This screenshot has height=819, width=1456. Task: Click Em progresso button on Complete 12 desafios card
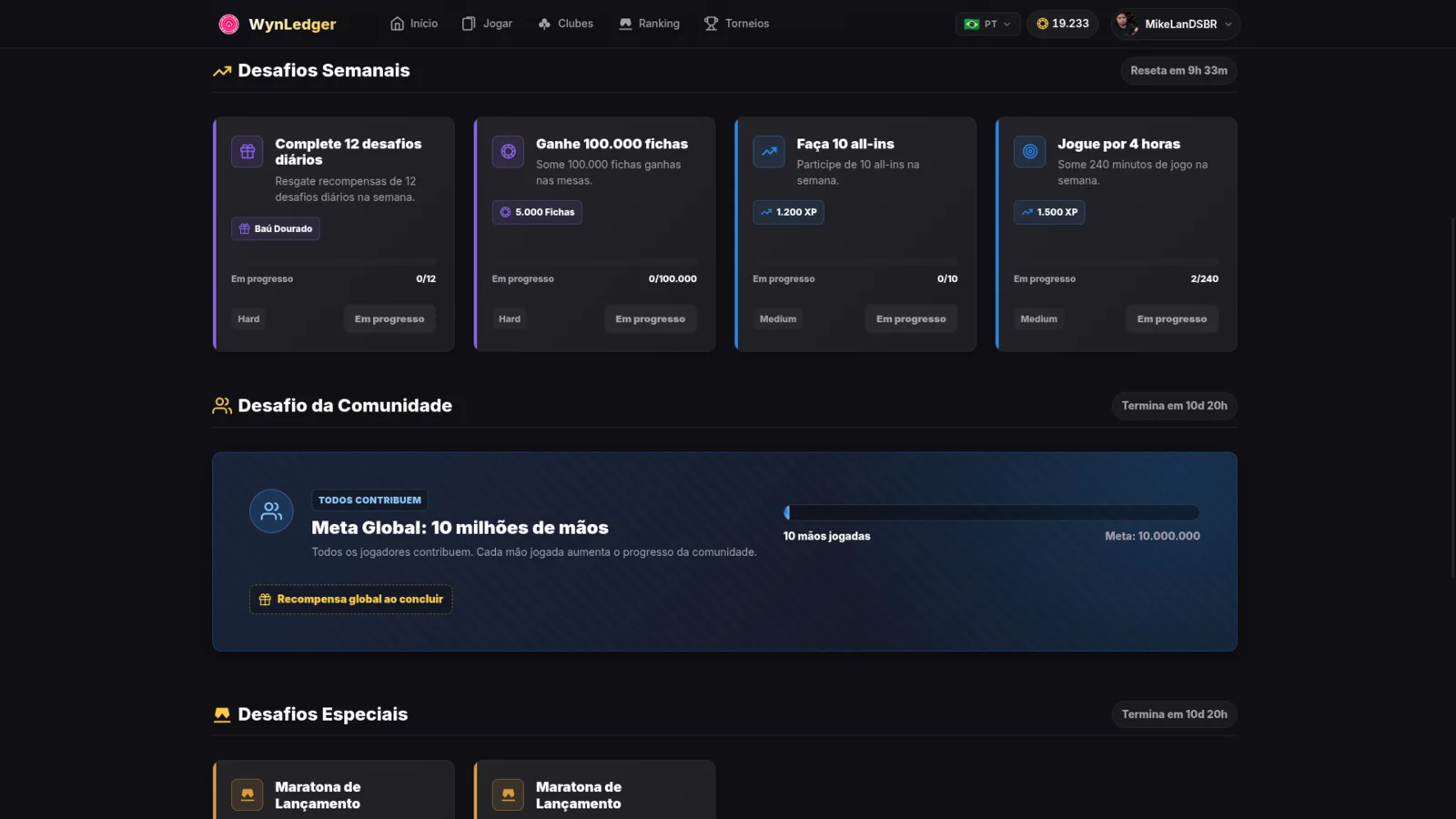pyautogui.click(x=389, y=319)
